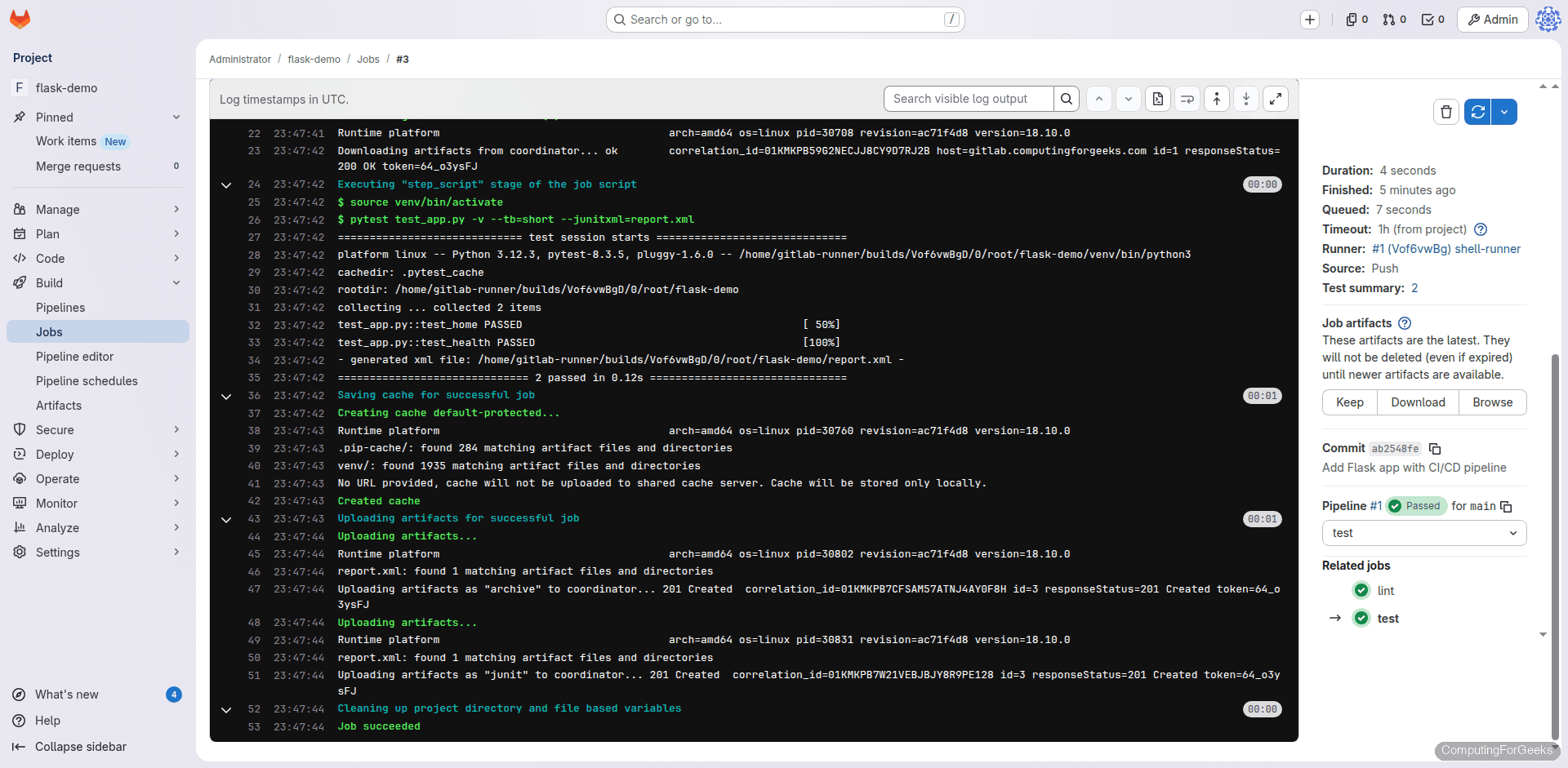Collapse the Saving cache log section
Screen dimensions: 1568x768
pyautogui.click(x=226, y=397)
